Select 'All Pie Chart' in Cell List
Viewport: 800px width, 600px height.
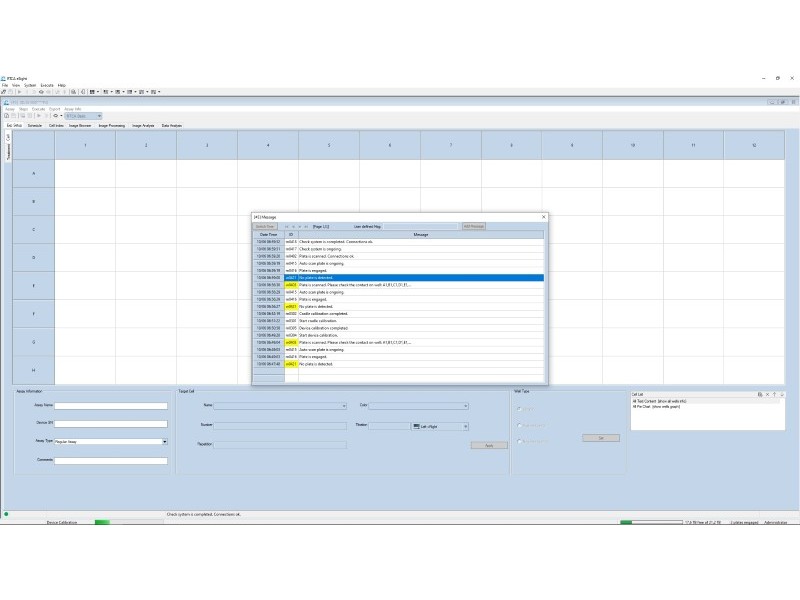[656, 407]
